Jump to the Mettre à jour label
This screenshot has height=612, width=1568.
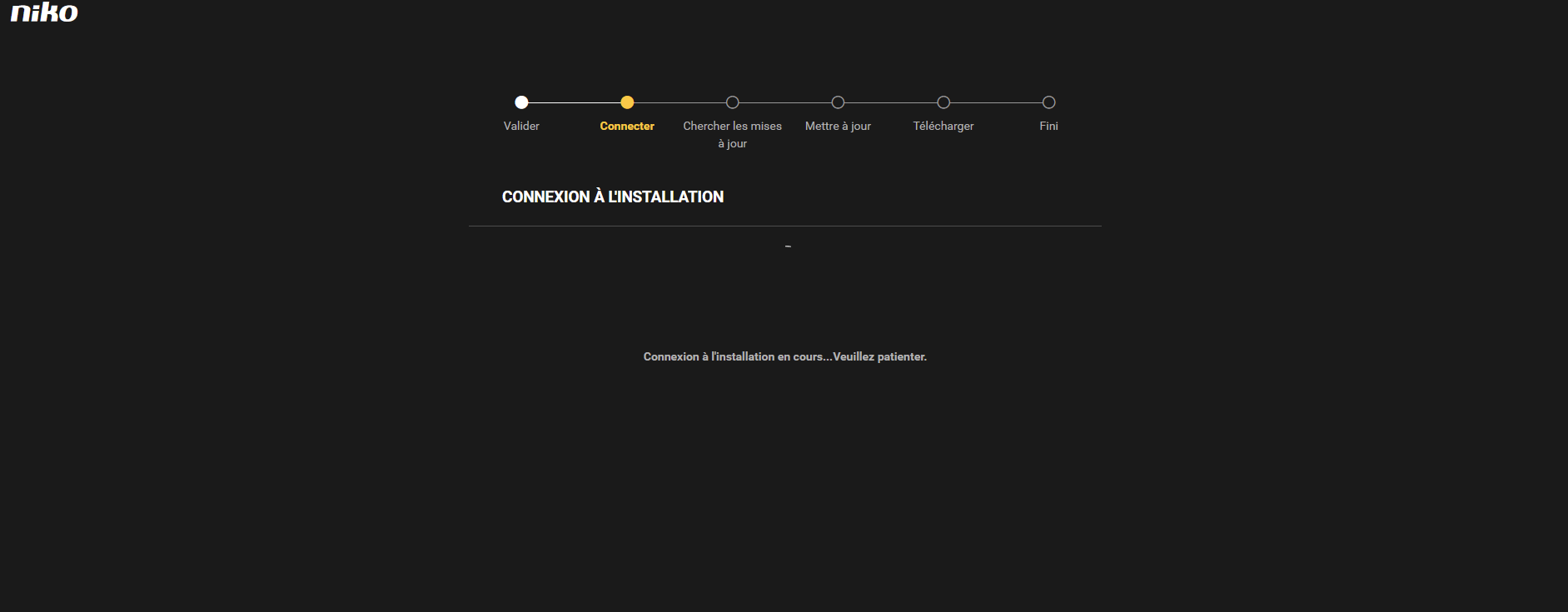(838, 126)
